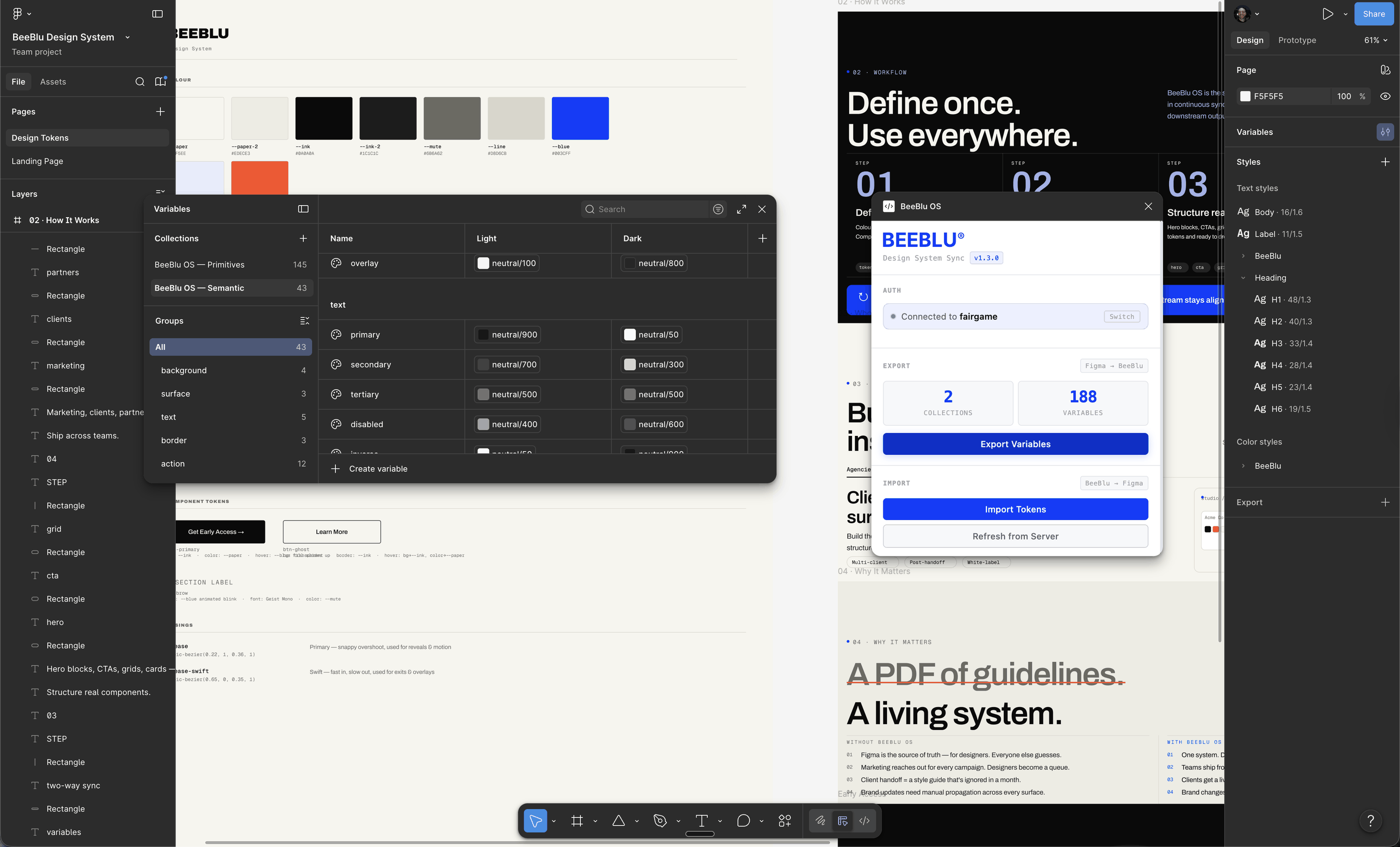The image size is (1400, 847).
Task: Click the Import Tokens button
Action: tap(1015, 510)
